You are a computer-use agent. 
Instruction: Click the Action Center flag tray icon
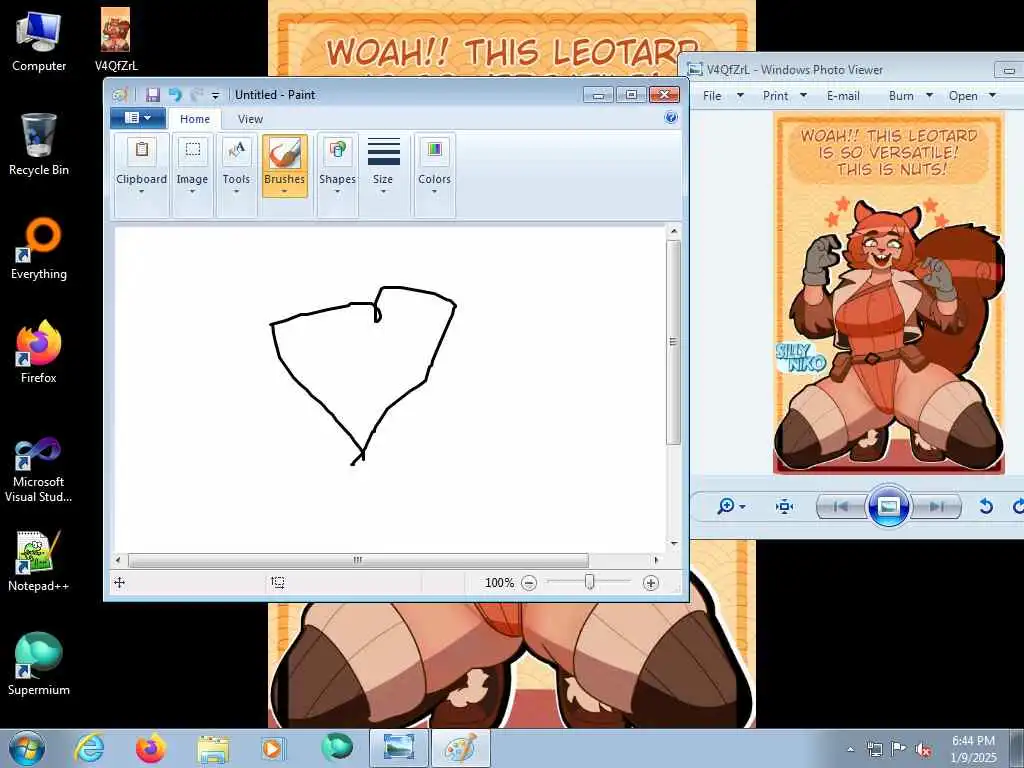[899, 749]
